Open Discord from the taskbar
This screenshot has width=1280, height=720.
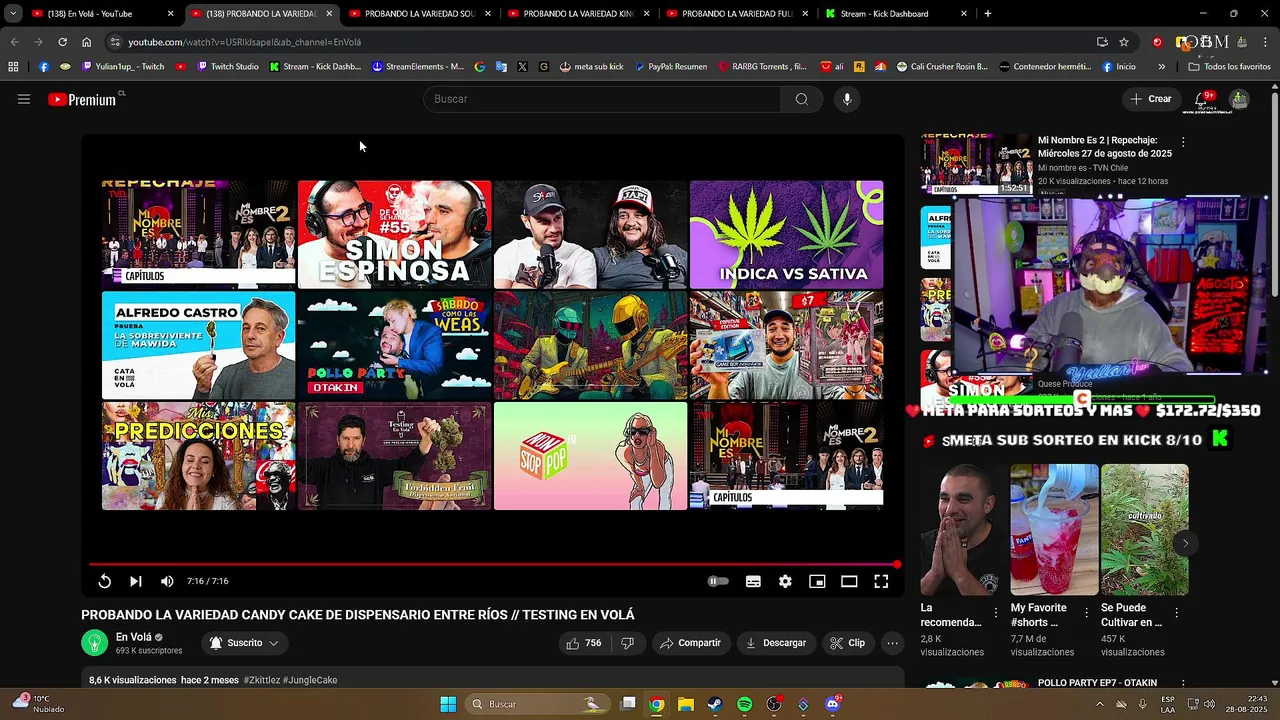point(833,704)
